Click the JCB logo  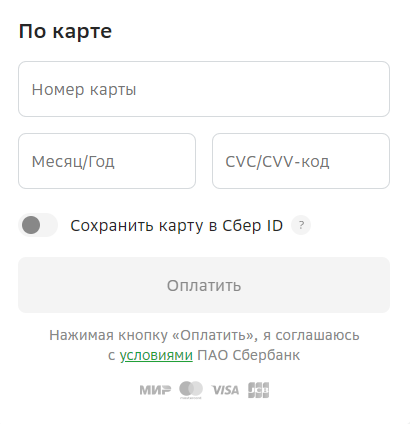(x=258, y=390)
